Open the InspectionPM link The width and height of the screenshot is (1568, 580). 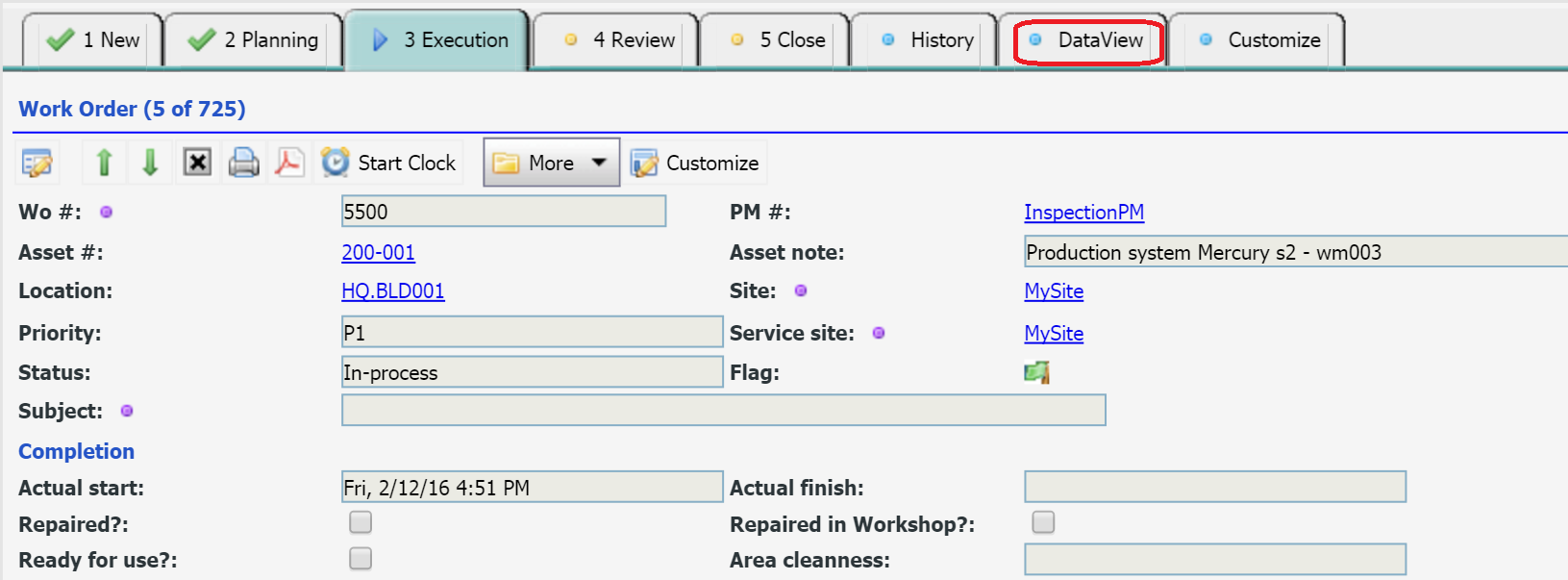point(1083,213)
